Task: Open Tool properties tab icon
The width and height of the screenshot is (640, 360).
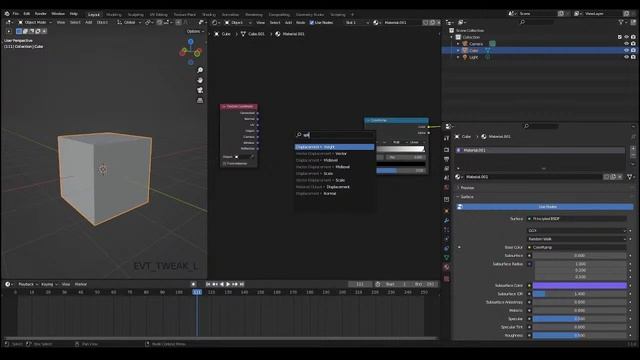Action: pos(447,138)
